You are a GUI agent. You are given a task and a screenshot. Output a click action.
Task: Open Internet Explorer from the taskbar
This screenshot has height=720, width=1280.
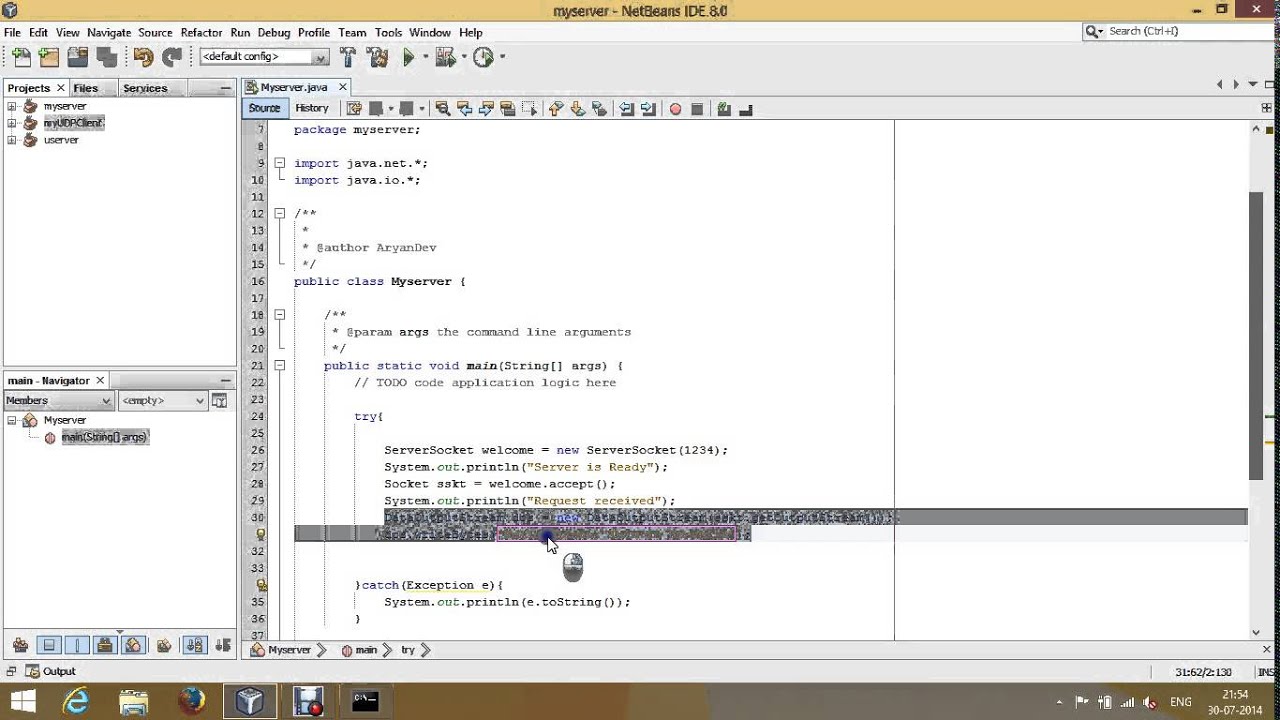coord(76,701)
